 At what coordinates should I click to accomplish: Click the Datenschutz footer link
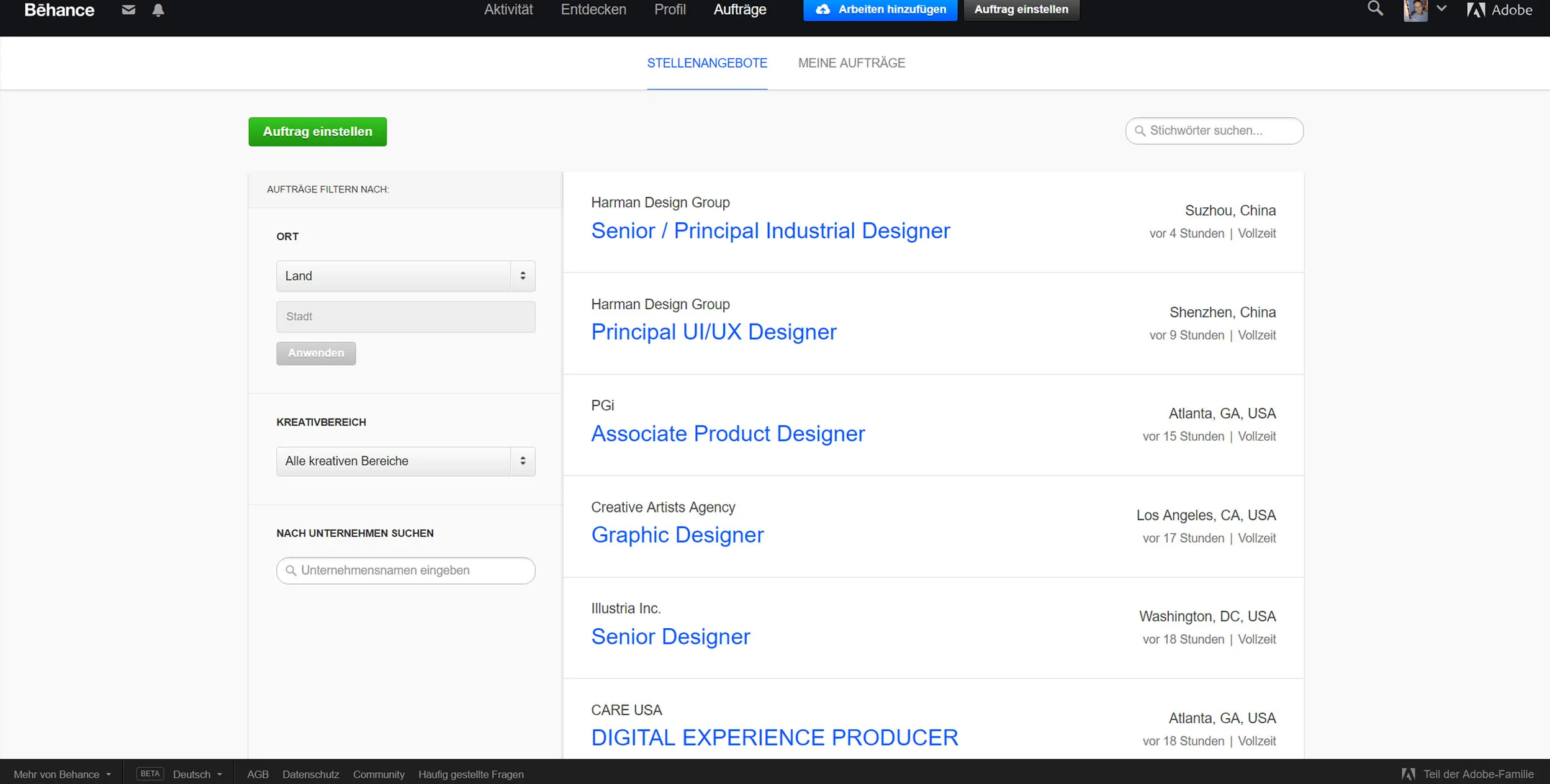pos(310,774)
